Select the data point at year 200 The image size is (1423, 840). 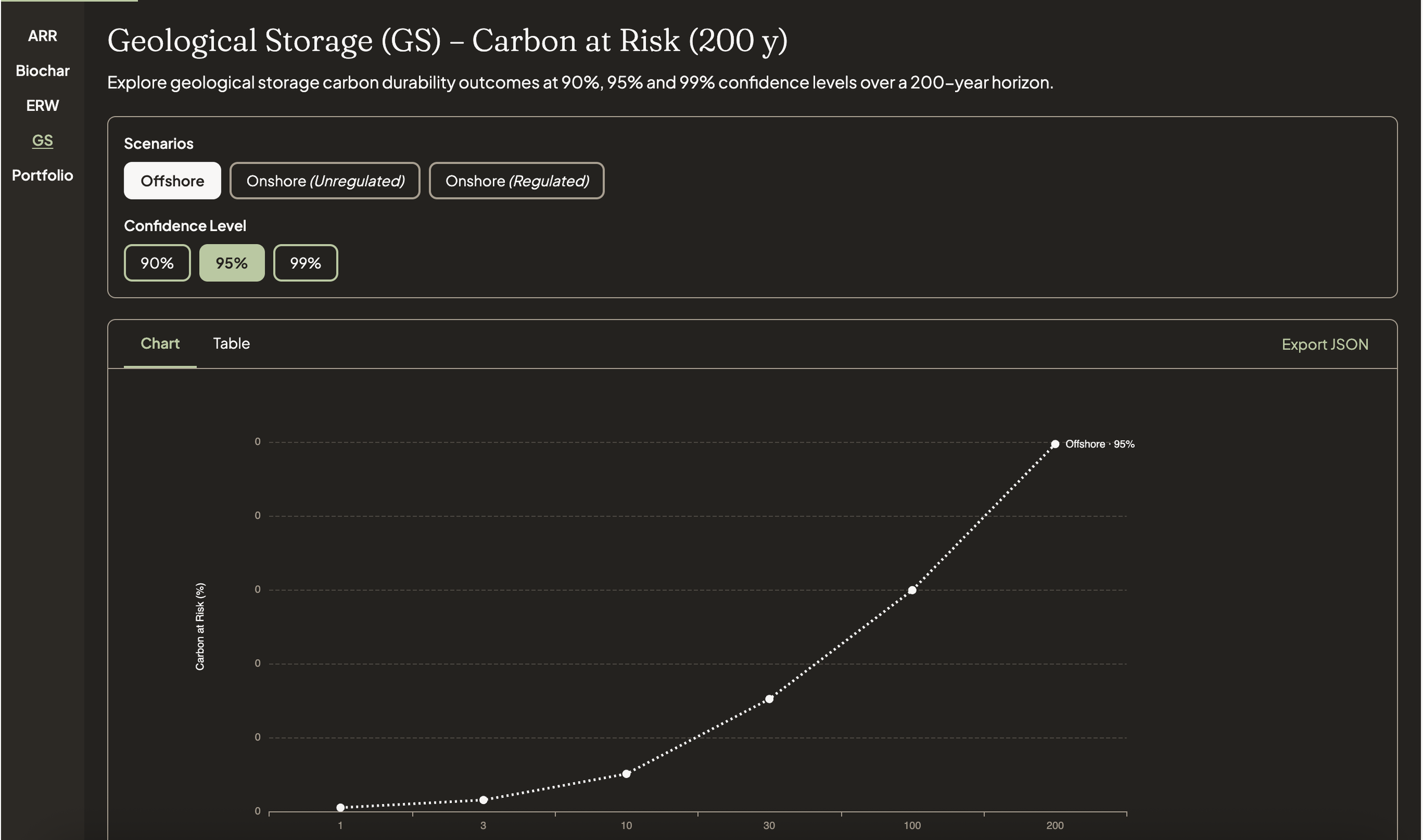point(1056,443)
